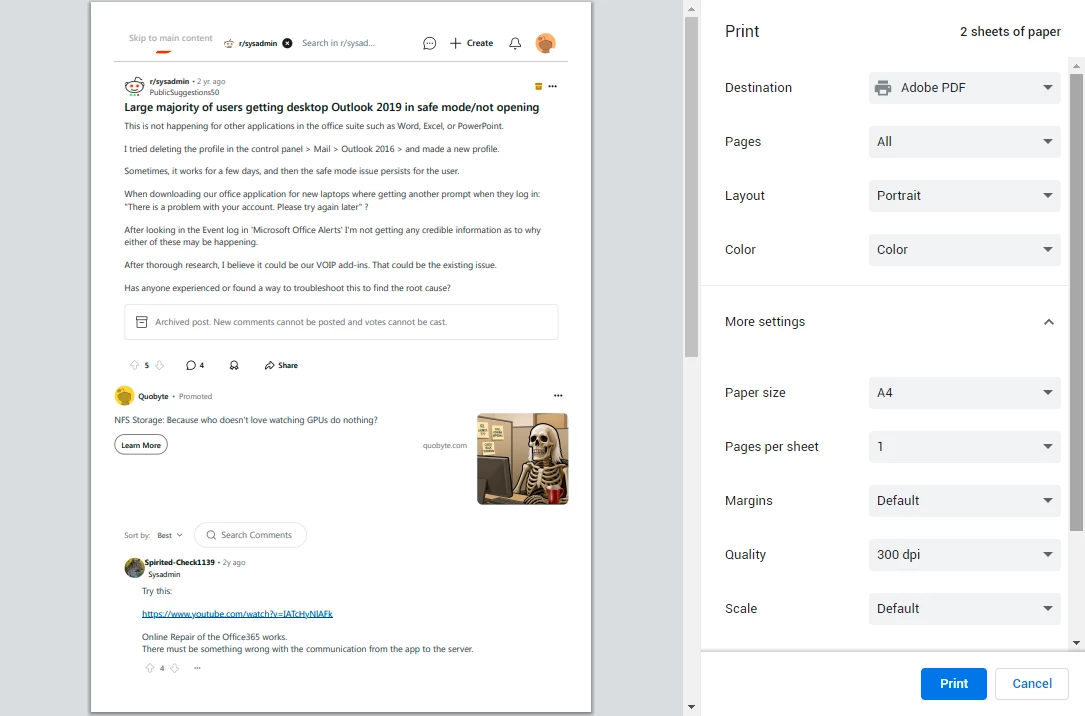This screenshot has height=716, width=1085.
Task: Click the Spirited-Check1139 user avatar
Action: click(134, 567)
